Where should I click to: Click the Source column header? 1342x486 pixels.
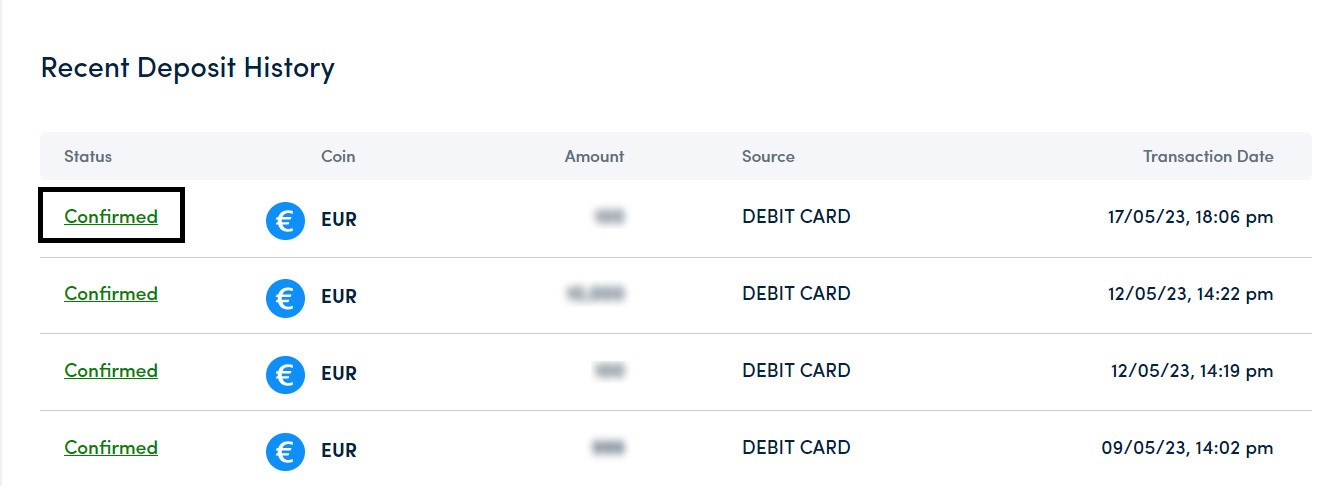coord(768,156)
